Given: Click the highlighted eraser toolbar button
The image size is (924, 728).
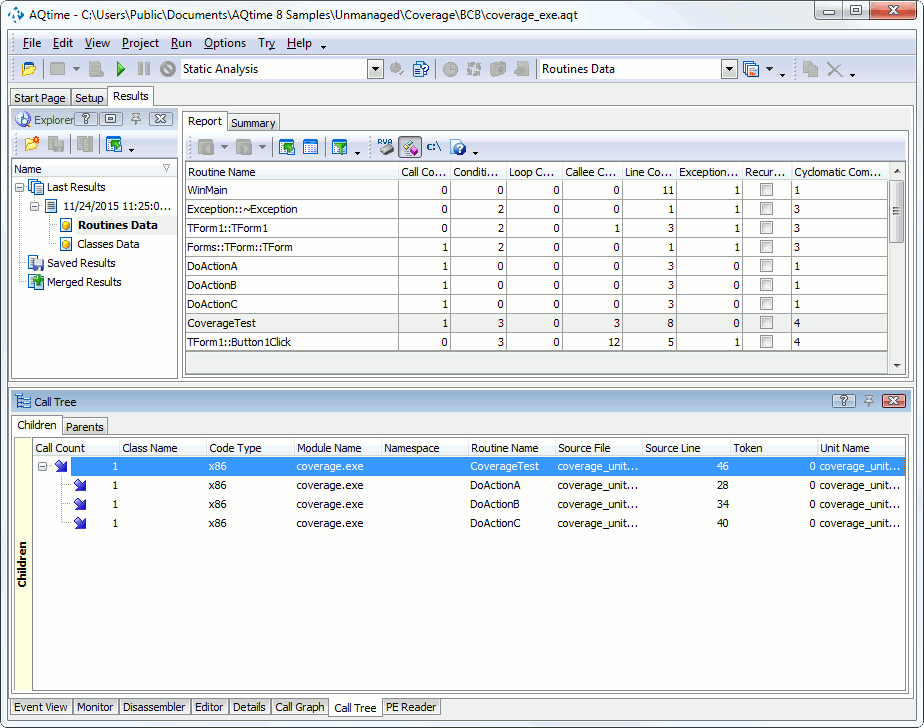Looking at the screenshot, I should click(x=409, y=147).
